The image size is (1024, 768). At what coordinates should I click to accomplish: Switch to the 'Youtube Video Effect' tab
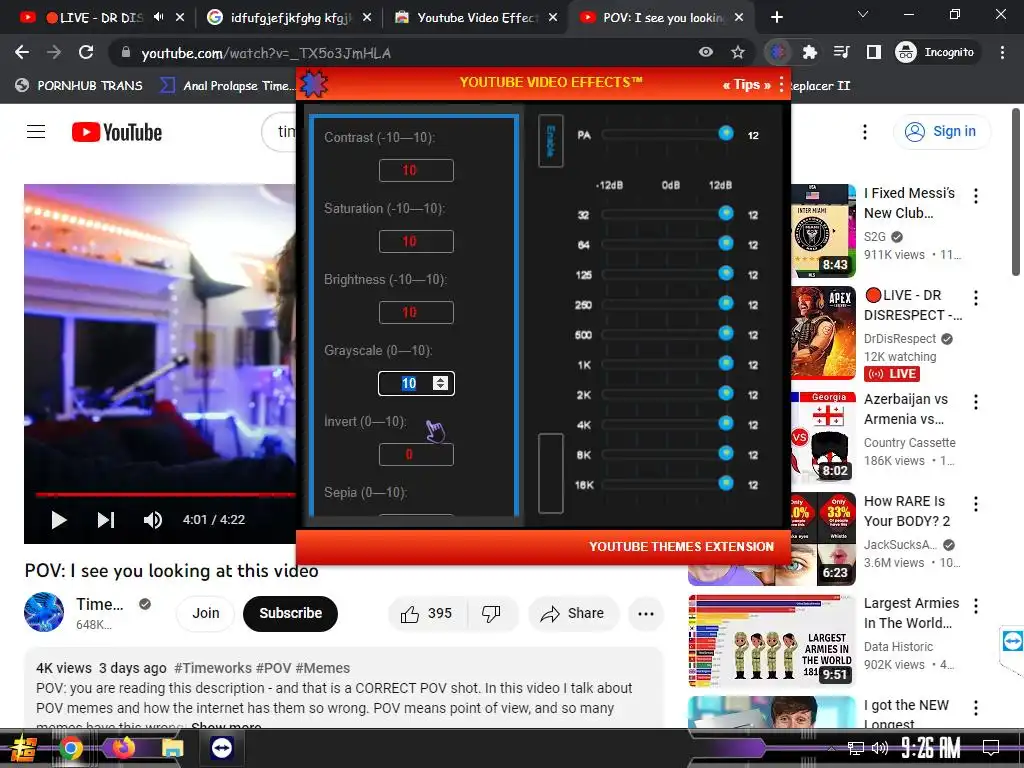[477, 18]
